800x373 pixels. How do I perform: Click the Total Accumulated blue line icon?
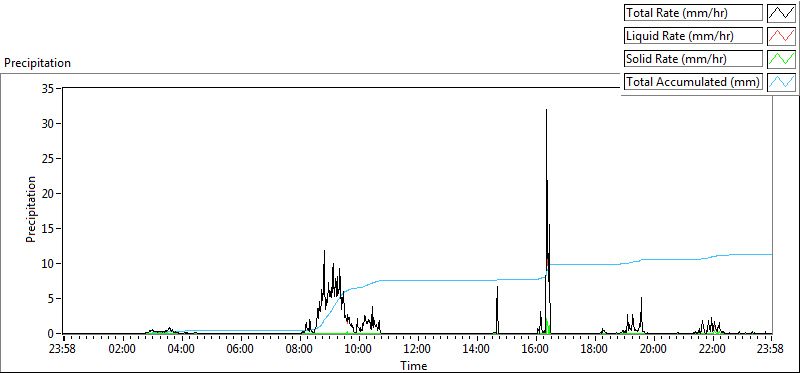pos(782,82)
